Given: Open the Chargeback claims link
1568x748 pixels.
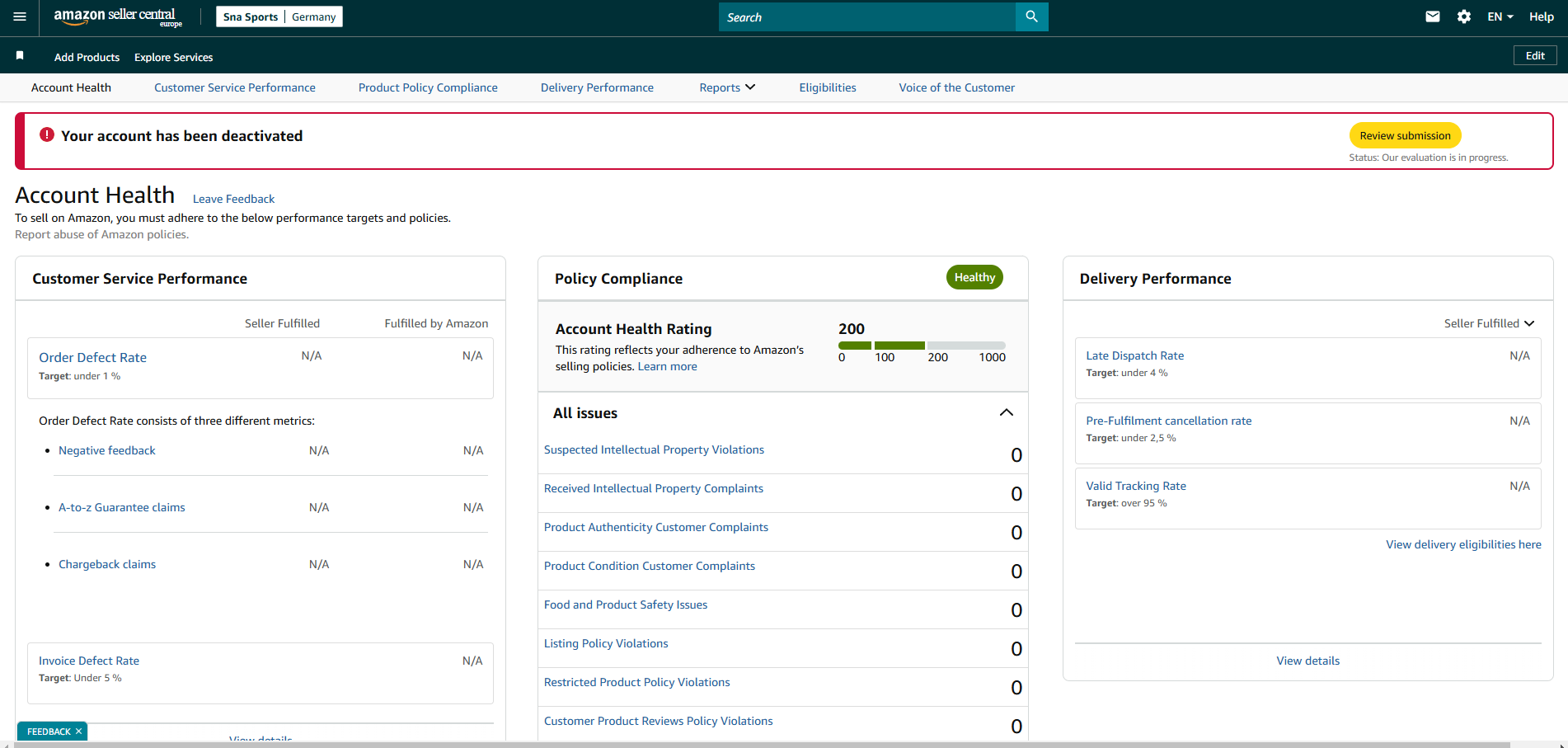Looking at the screenshot, I should (x=106, y=564).
